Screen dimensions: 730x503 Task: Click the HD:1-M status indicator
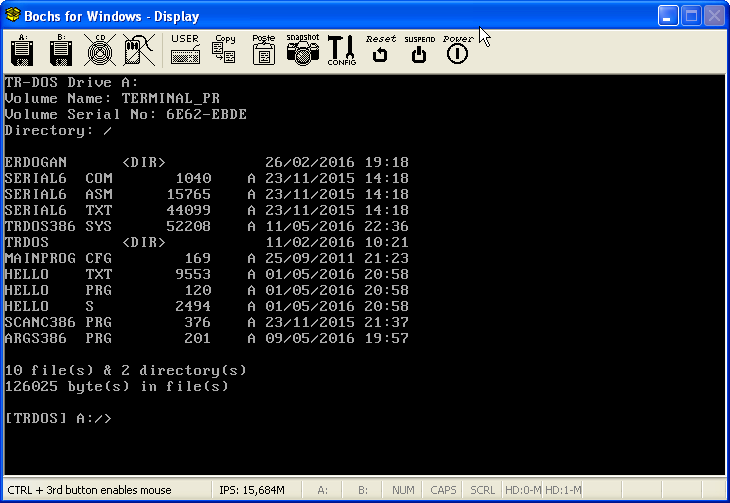click(x=562, y=490)
